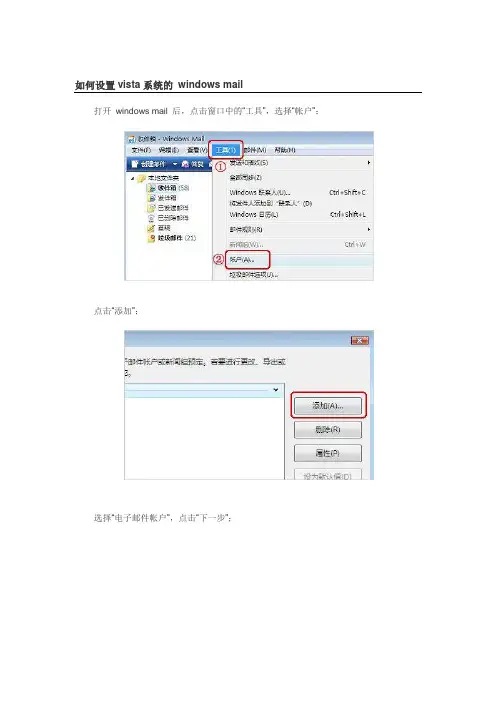Viewport: 496px width, 702px height.
Task: Open the Junk E-mail (垃圾邮件) folder icon
Action: [x=152, y=238]
